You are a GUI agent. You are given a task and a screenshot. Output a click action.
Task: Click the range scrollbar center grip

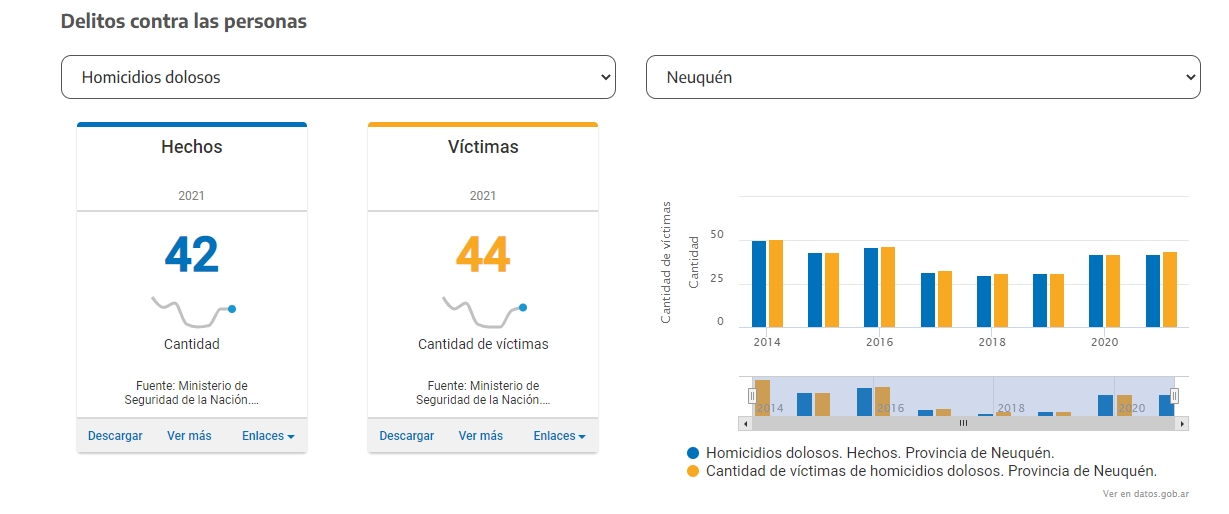coord(963,424)
